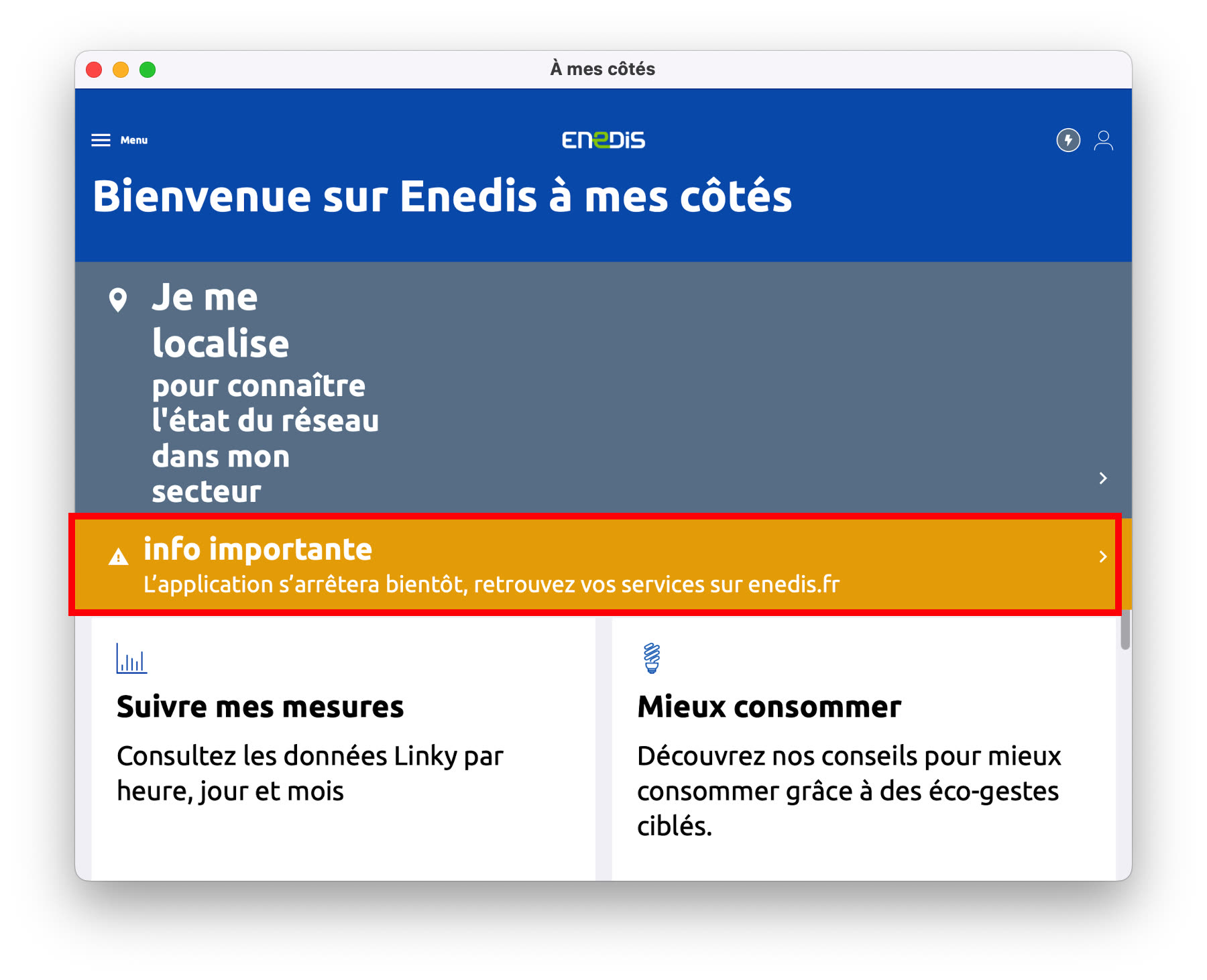Click the info importante heading
This screenshot has width=1207, height=980.
click(257, 548)
